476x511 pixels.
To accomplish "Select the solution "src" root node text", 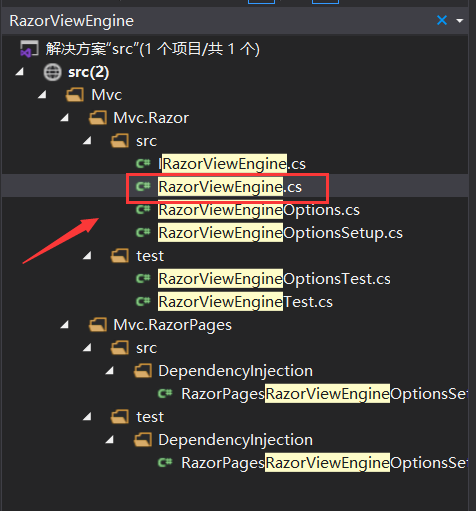I will (x=152, y=49).
